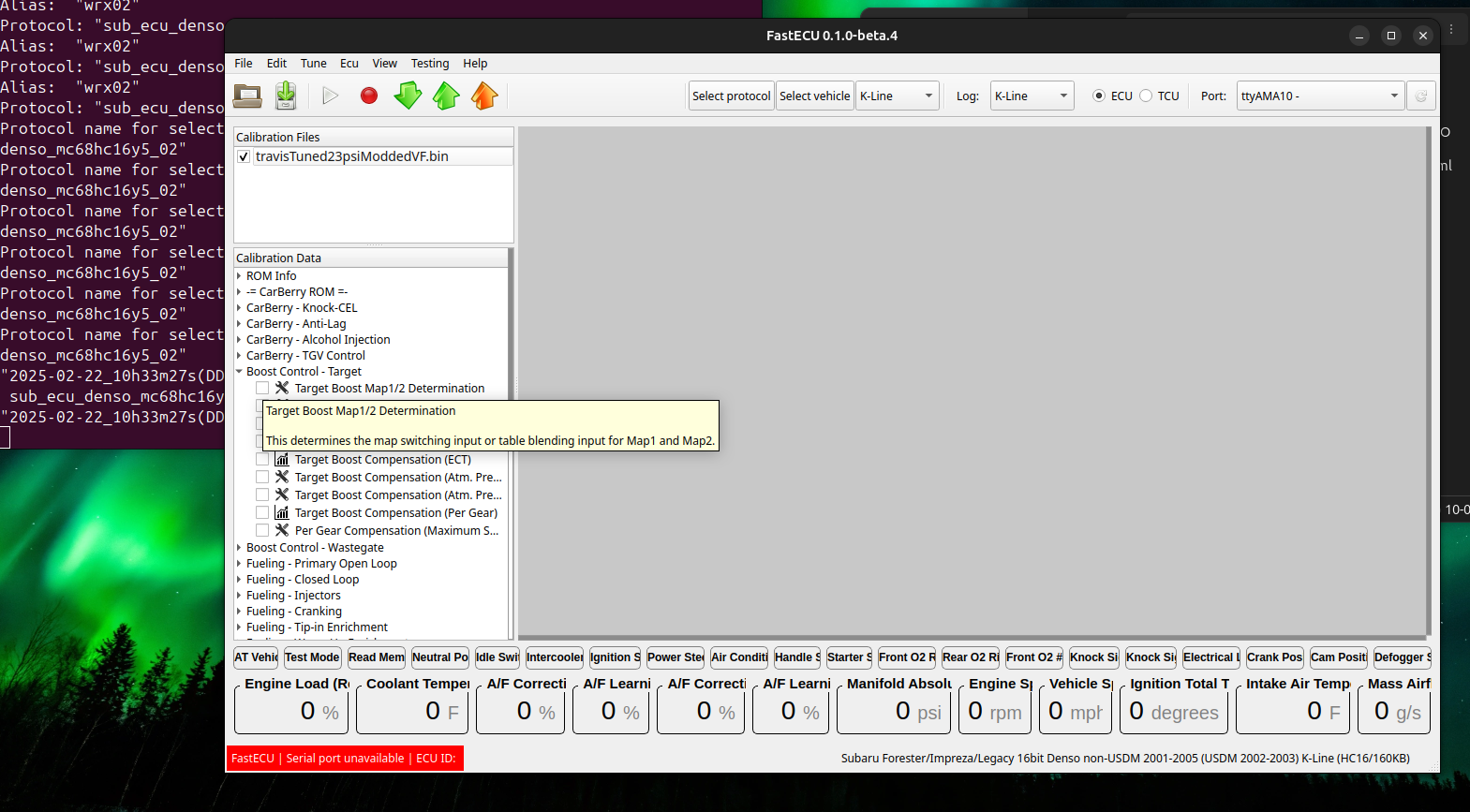Click the main workspace vertical scrollbar
The height and width of the screenshot is (812, 1470).
(x=1429, y=380)
